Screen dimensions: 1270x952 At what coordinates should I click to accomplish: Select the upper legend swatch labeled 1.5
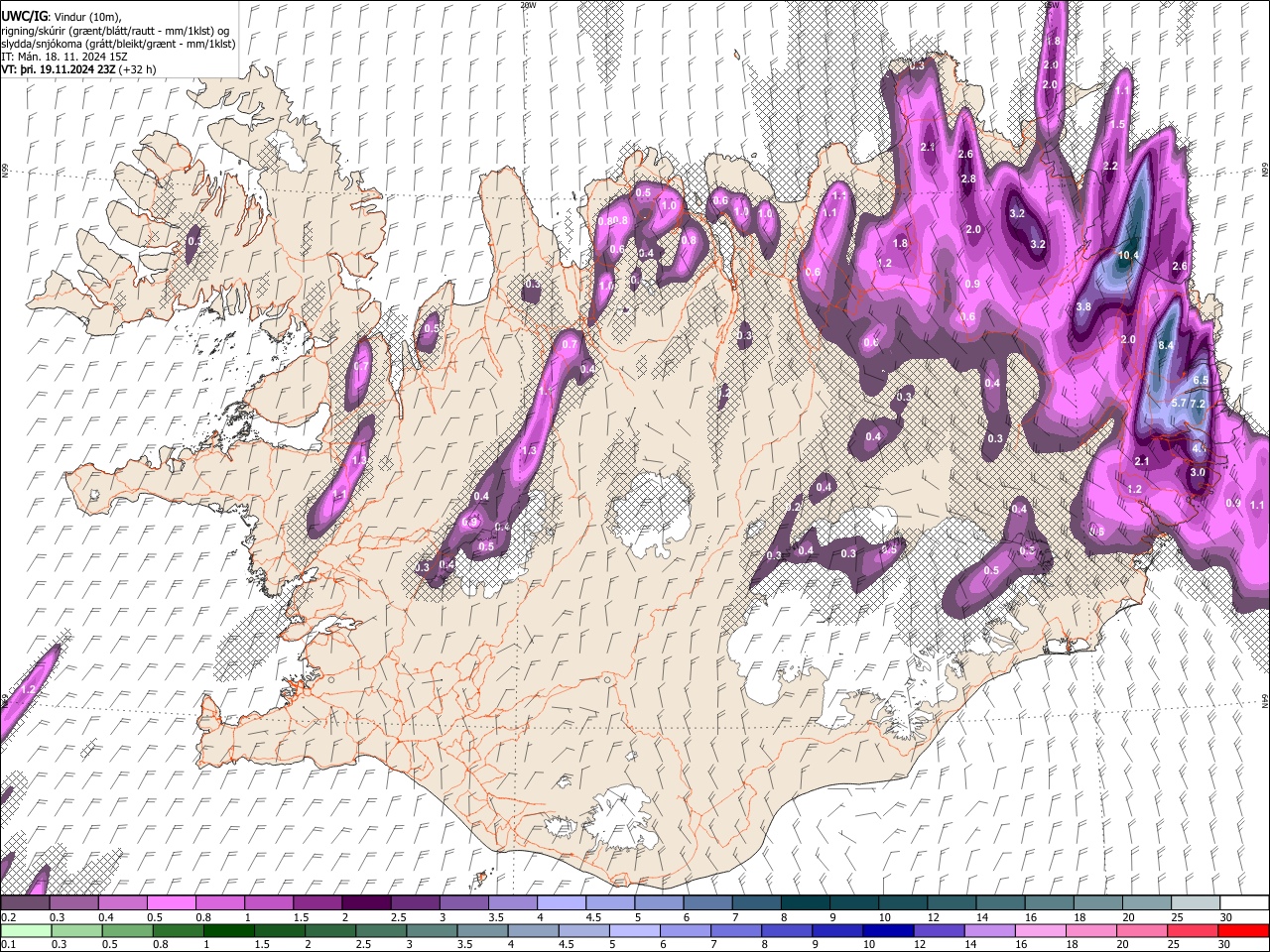pyautogui.click(x=317, y=902)
